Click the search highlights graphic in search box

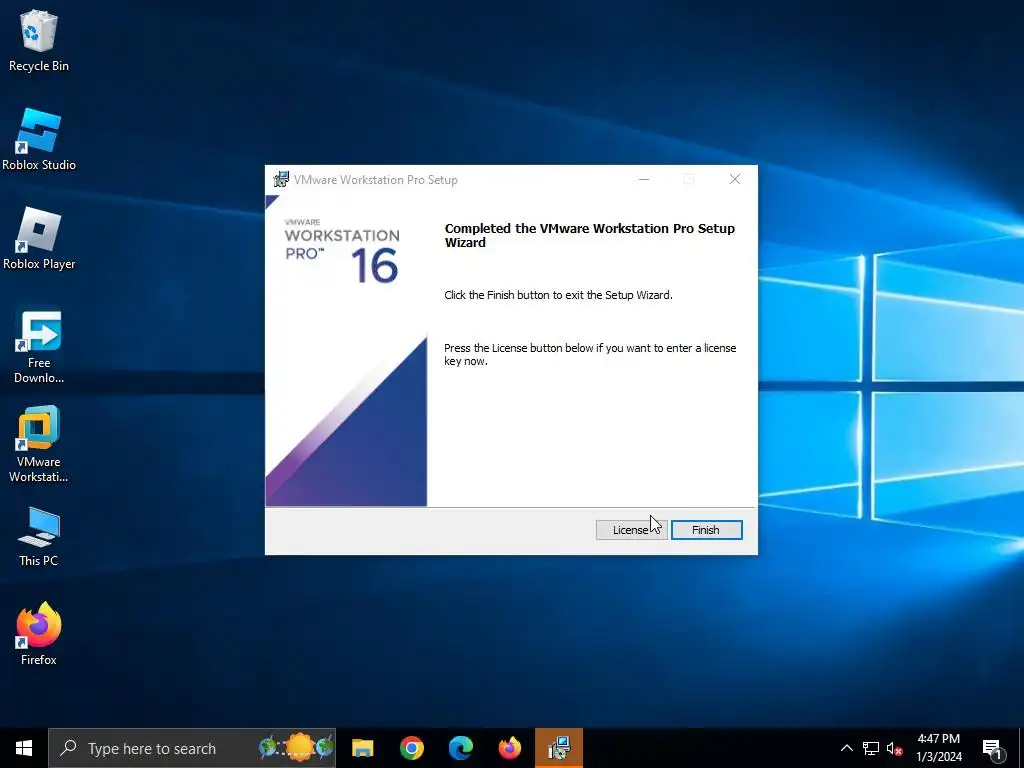(296, 747)
